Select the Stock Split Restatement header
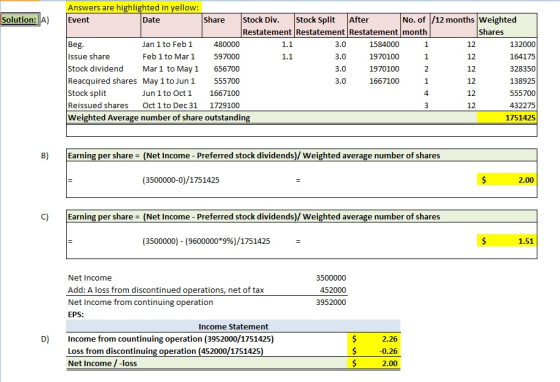 pos(320,26)
